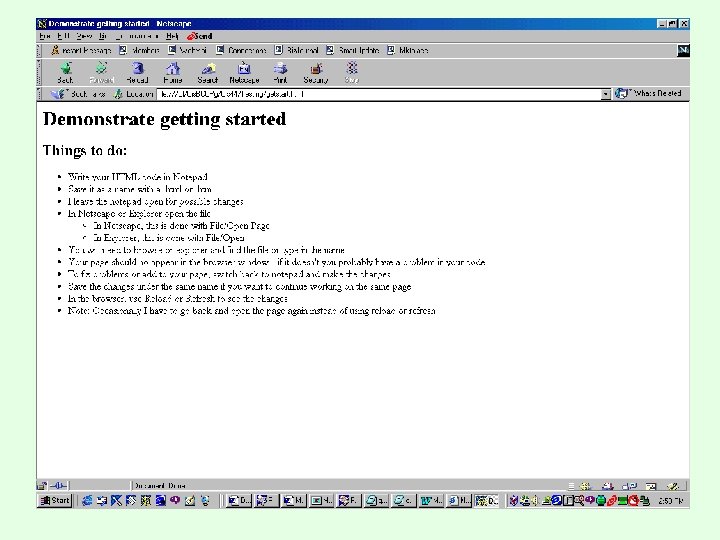Image resolution: width=720 pixels, height=540 pixels.
Task: Click the 'In the browser, use Reload or Refresh' item
Action: pos(177,298)
